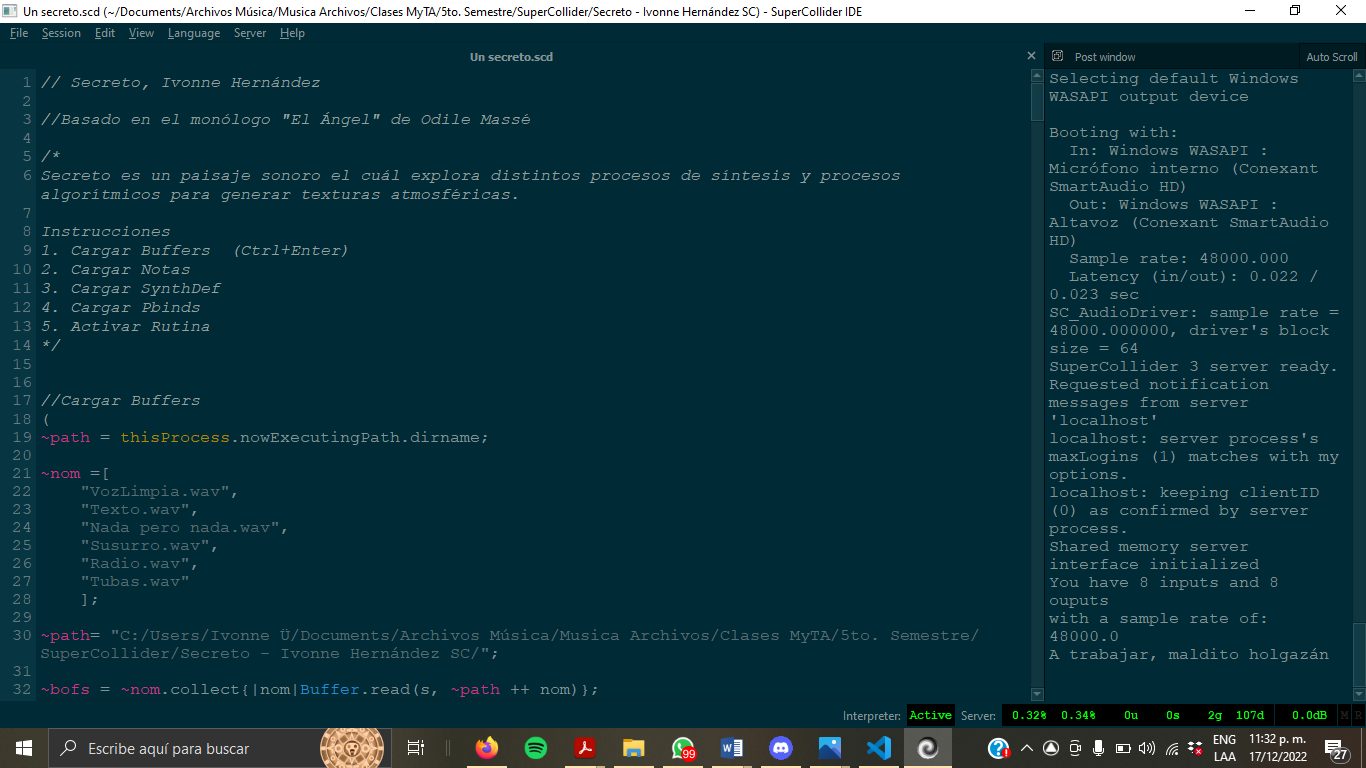Open Windows Task View
The image size is (1366, 768).
pyautogui.click(x=416, y=748)
